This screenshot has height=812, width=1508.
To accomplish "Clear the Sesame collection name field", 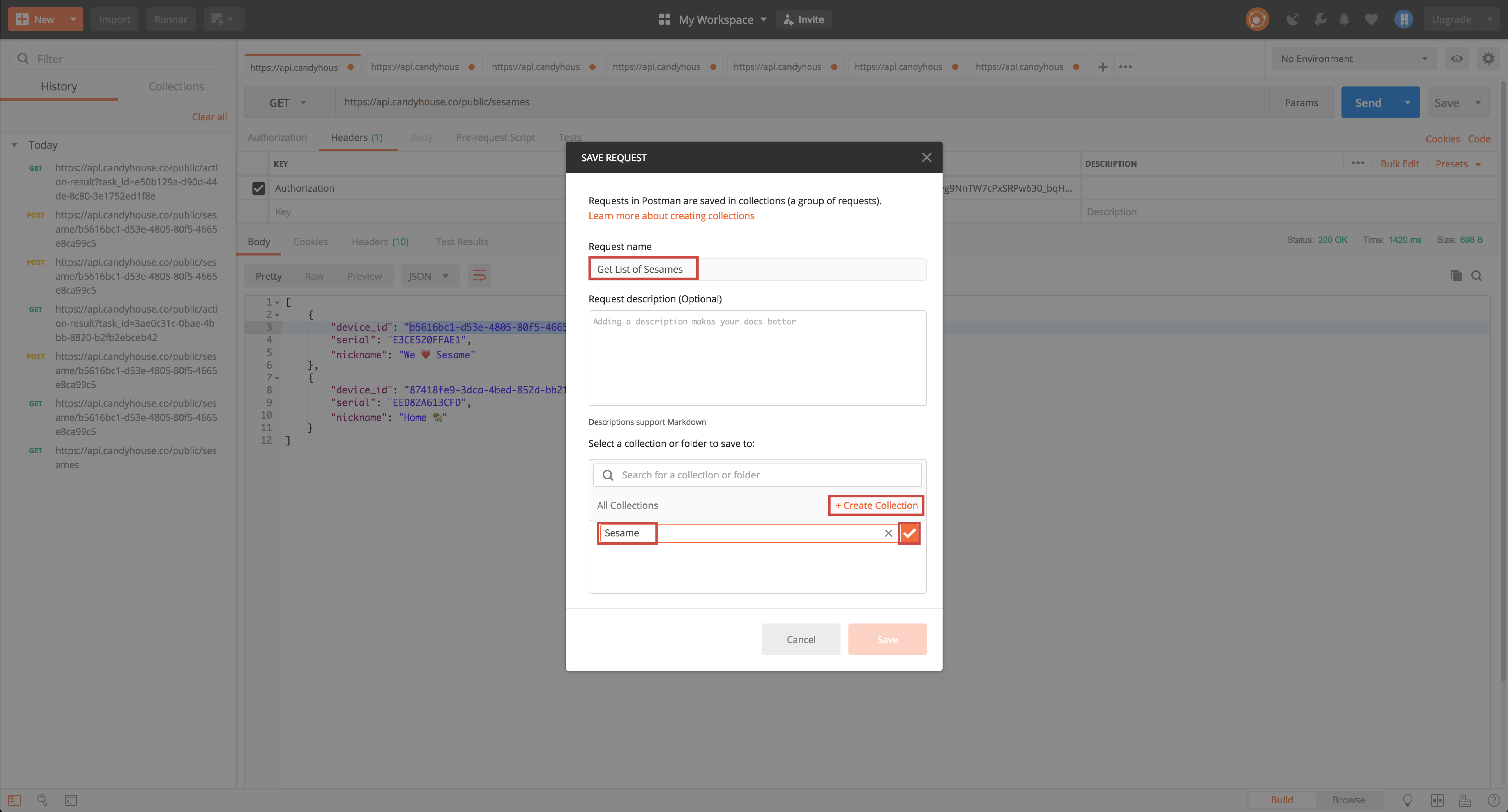I will tap(888, 533).
